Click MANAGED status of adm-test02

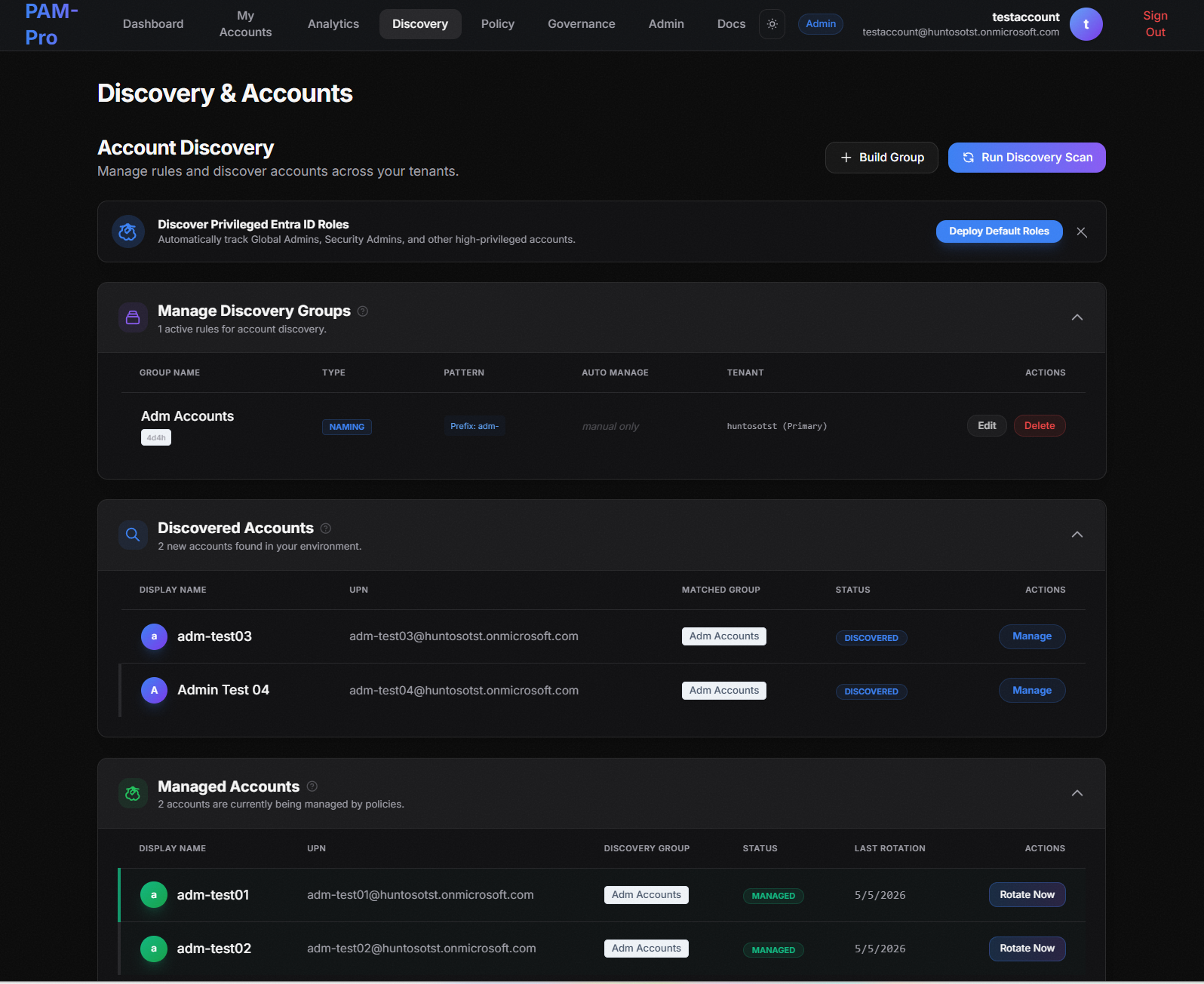(x=773, y=950)
